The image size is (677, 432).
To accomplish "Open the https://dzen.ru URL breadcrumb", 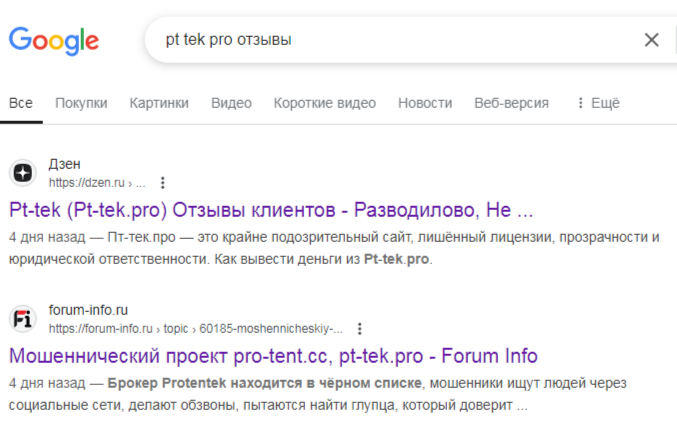I will 97,183.
